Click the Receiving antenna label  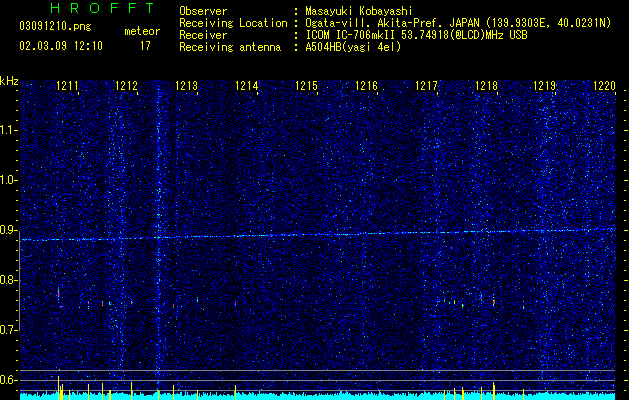coord(230,47)
